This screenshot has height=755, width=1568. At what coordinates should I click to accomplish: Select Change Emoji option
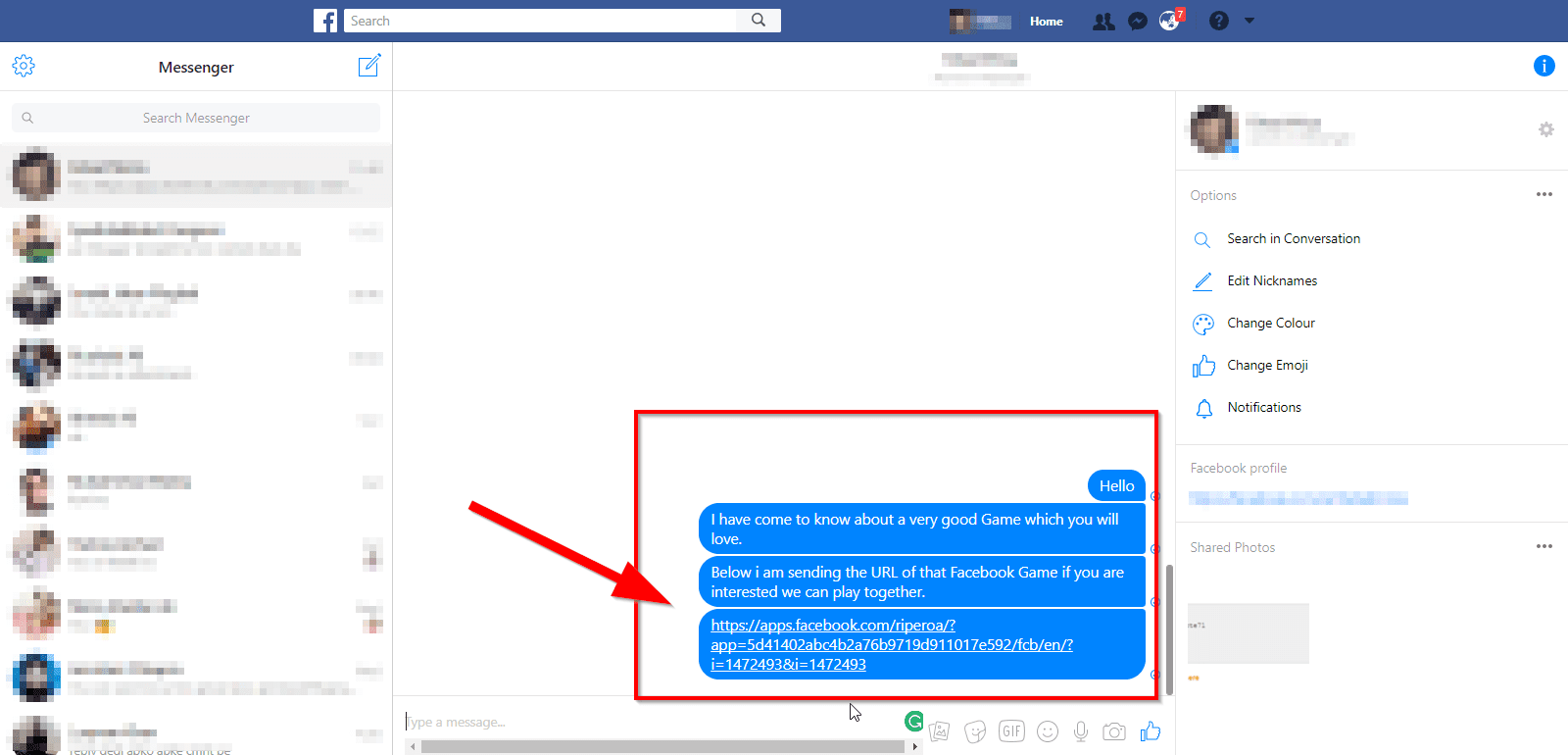(x=1267, y=365)
